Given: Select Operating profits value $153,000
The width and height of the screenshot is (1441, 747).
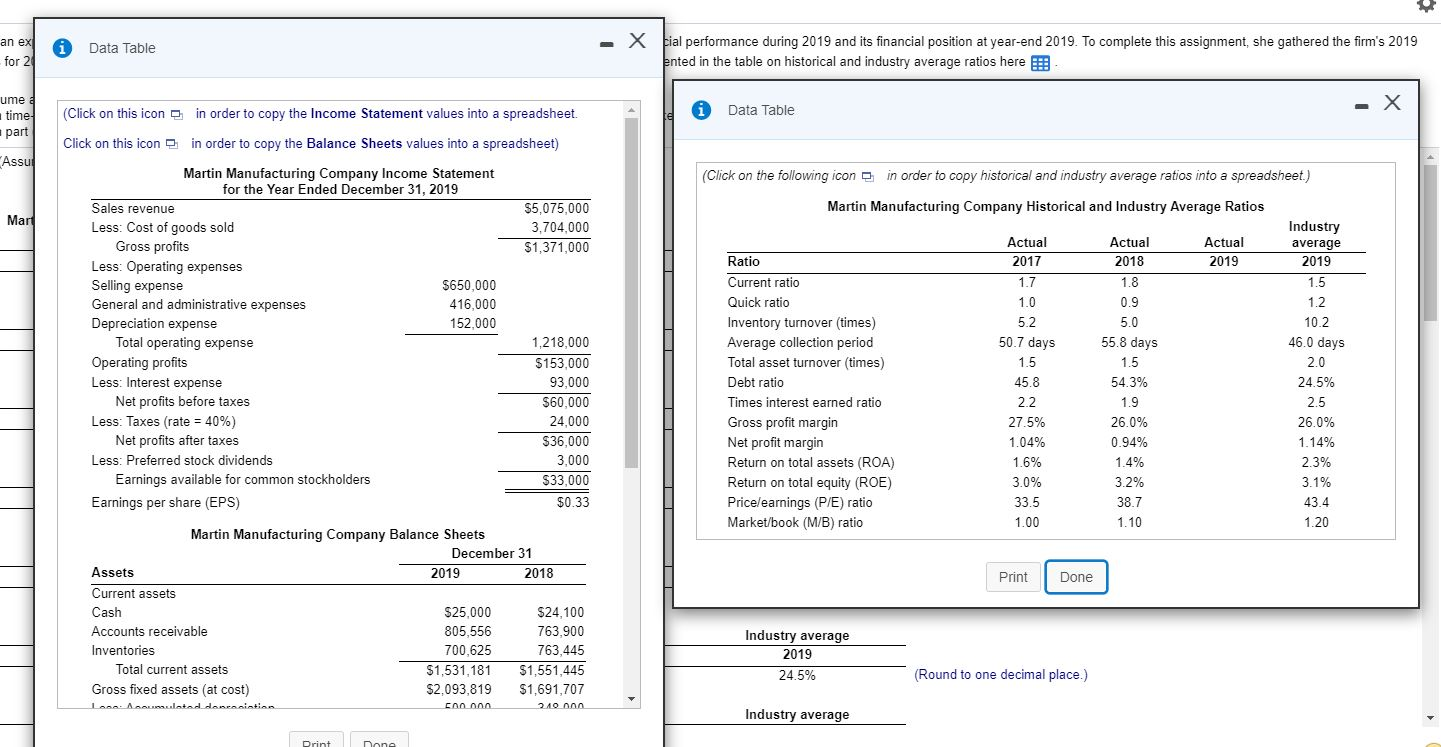Looking at the screenshot, I should coord(562,363).
